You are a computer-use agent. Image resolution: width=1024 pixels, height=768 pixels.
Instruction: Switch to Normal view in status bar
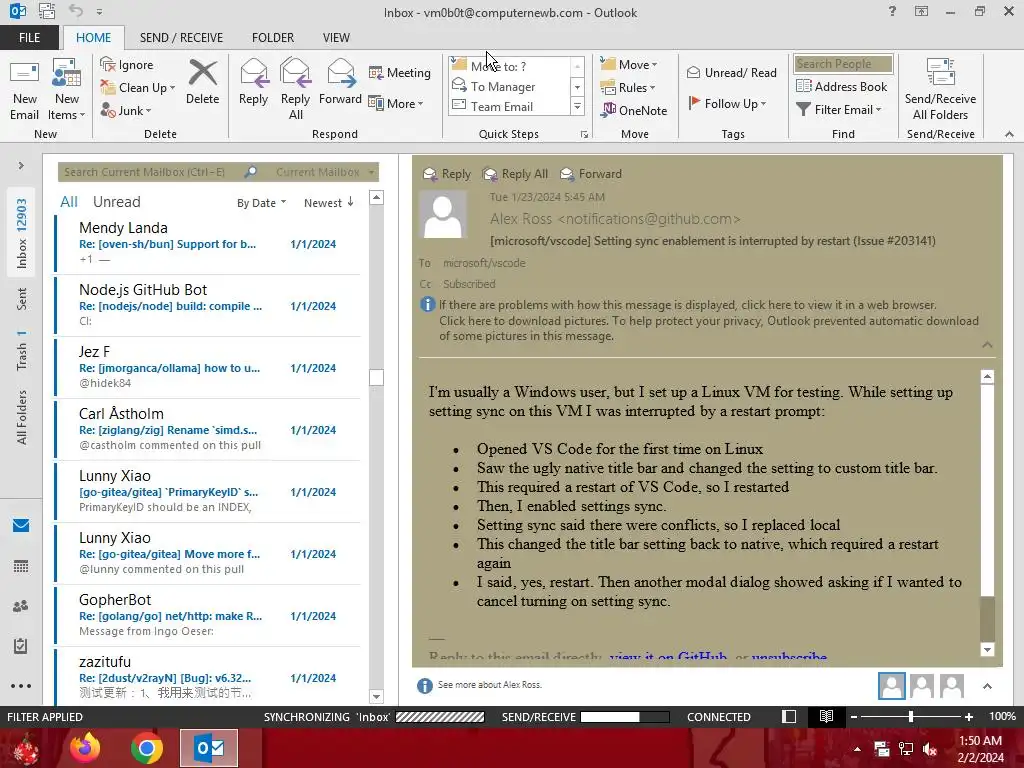tap(789, 716)
